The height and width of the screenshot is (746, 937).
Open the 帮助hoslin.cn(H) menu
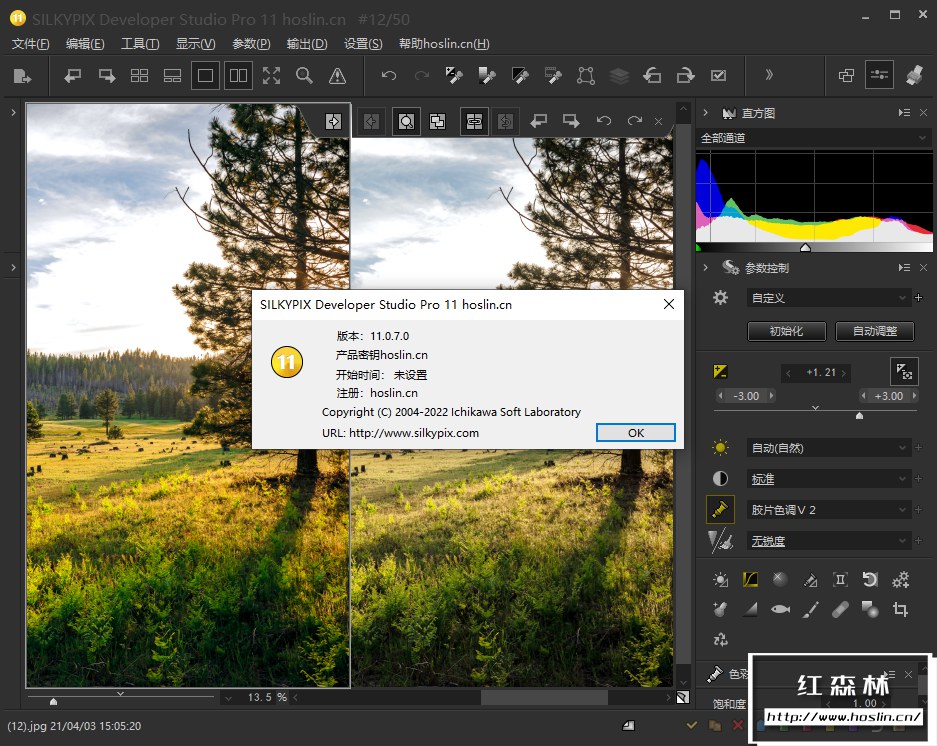point(444,44)
